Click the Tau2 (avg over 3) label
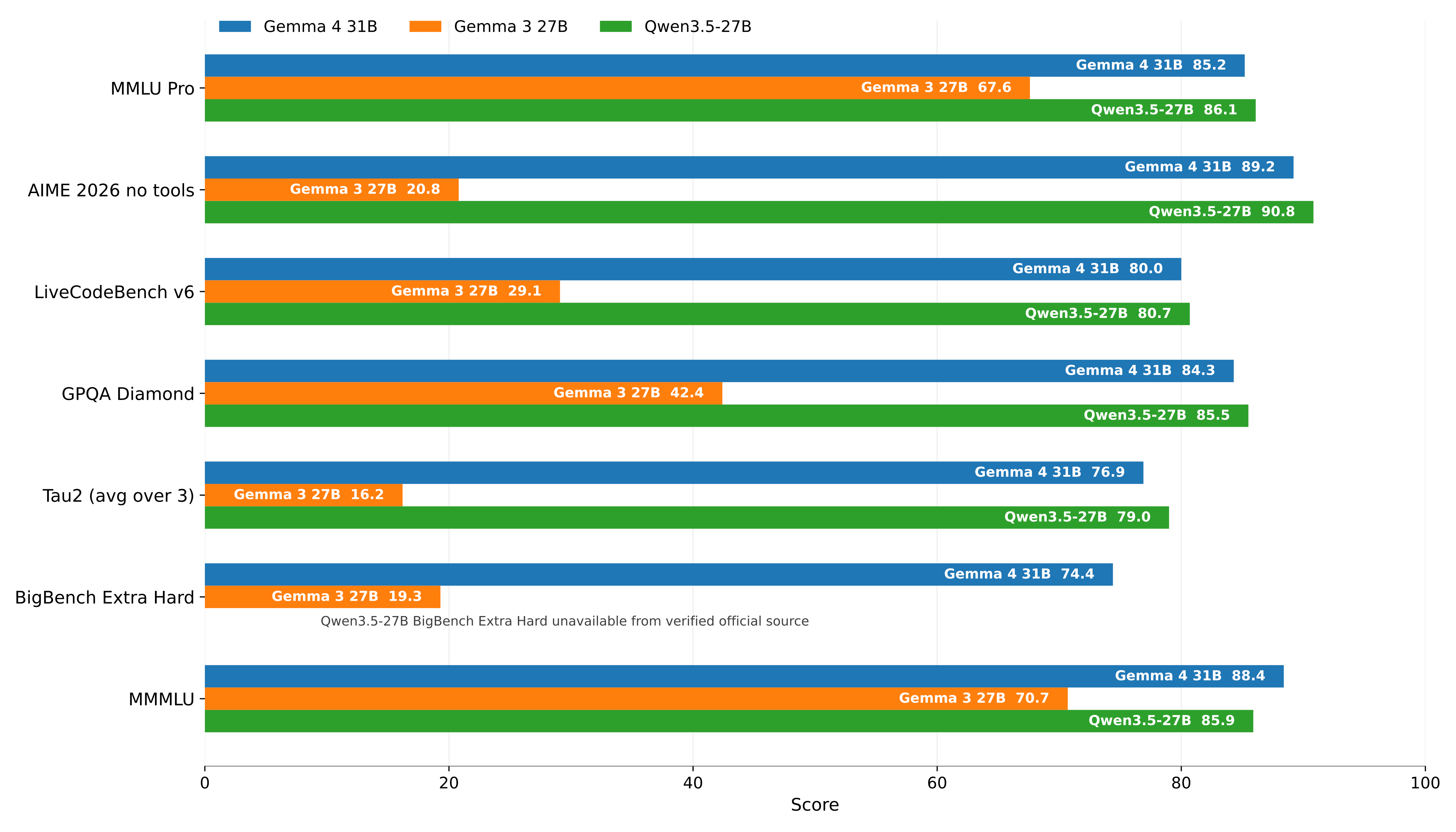The width and height of the screenshot is (1456, 832). click(118, 495)
